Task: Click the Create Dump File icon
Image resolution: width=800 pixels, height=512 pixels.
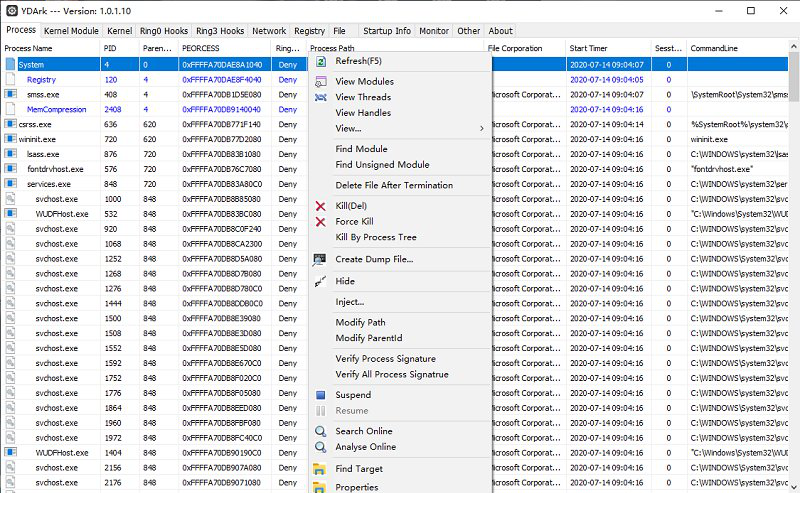Action: coord(320,260)
